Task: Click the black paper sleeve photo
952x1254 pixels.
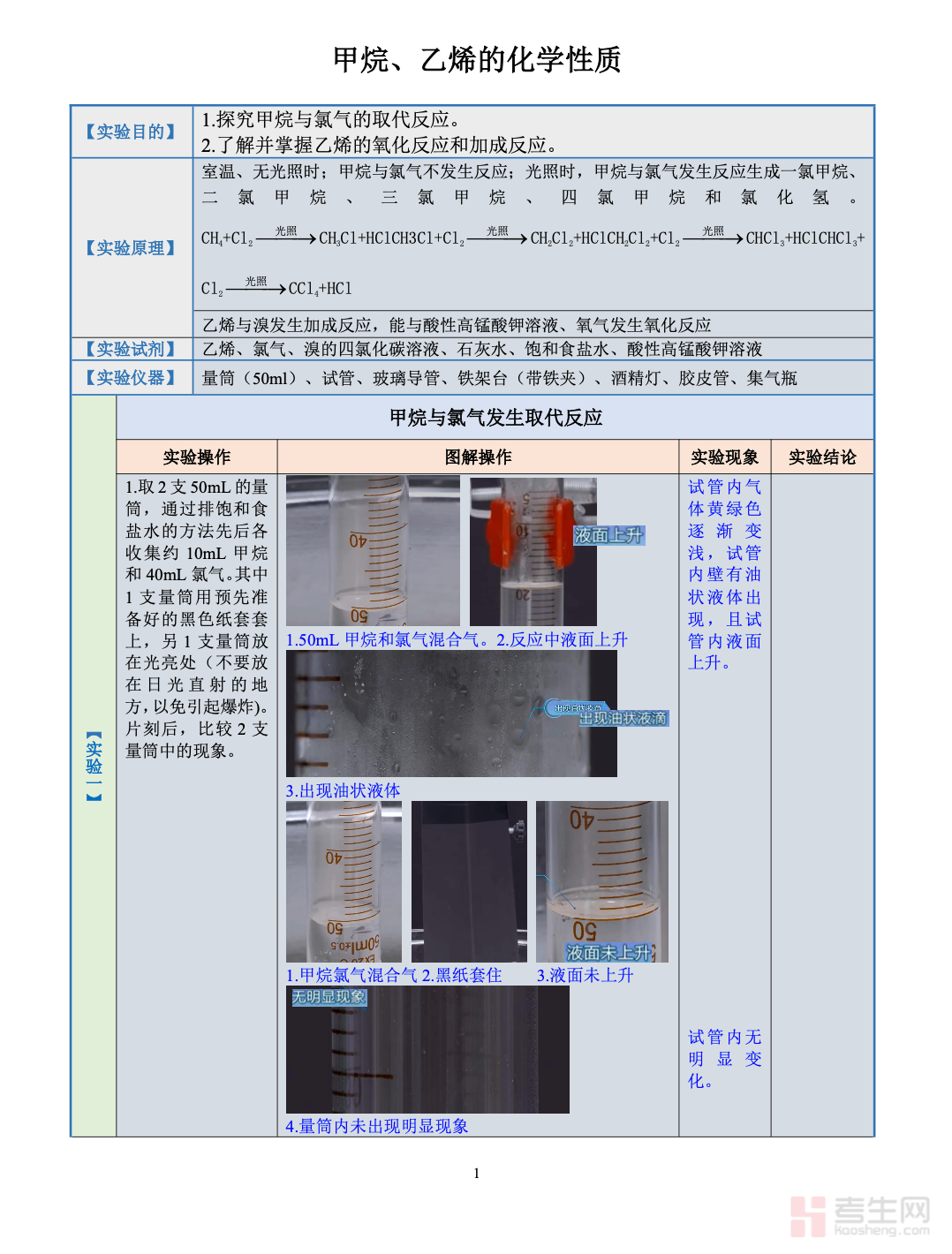Action: [469, 880]
